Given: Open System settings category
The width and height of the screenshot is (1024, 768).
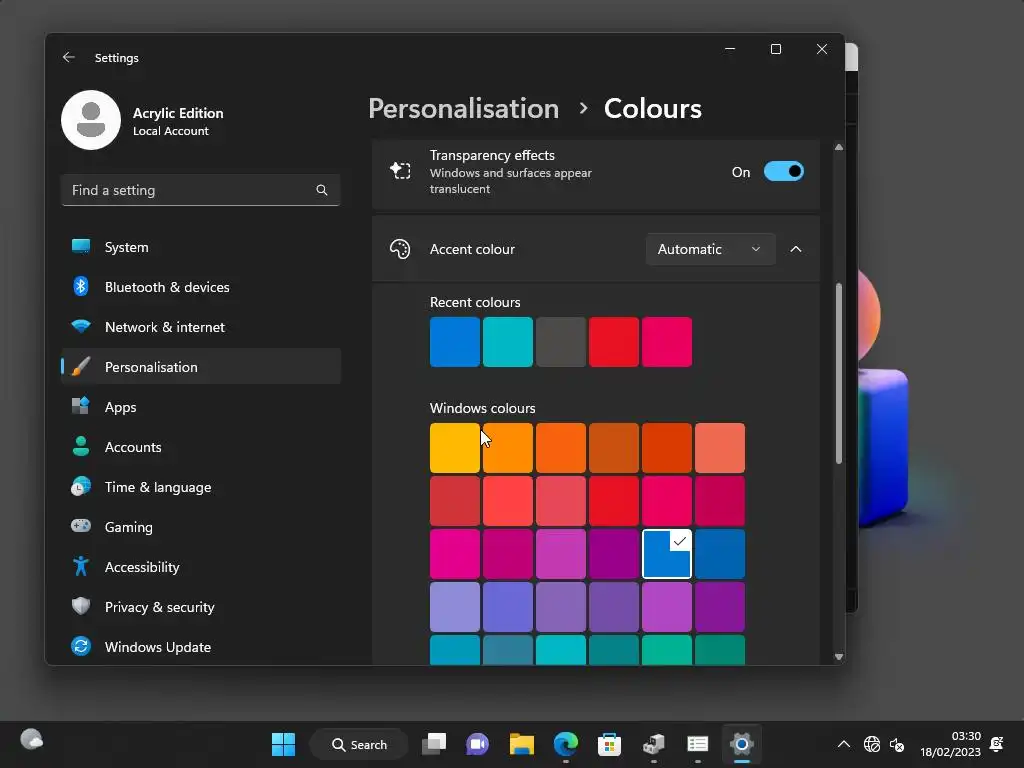Looking at the screenshot, I should [x=201, y=247].
